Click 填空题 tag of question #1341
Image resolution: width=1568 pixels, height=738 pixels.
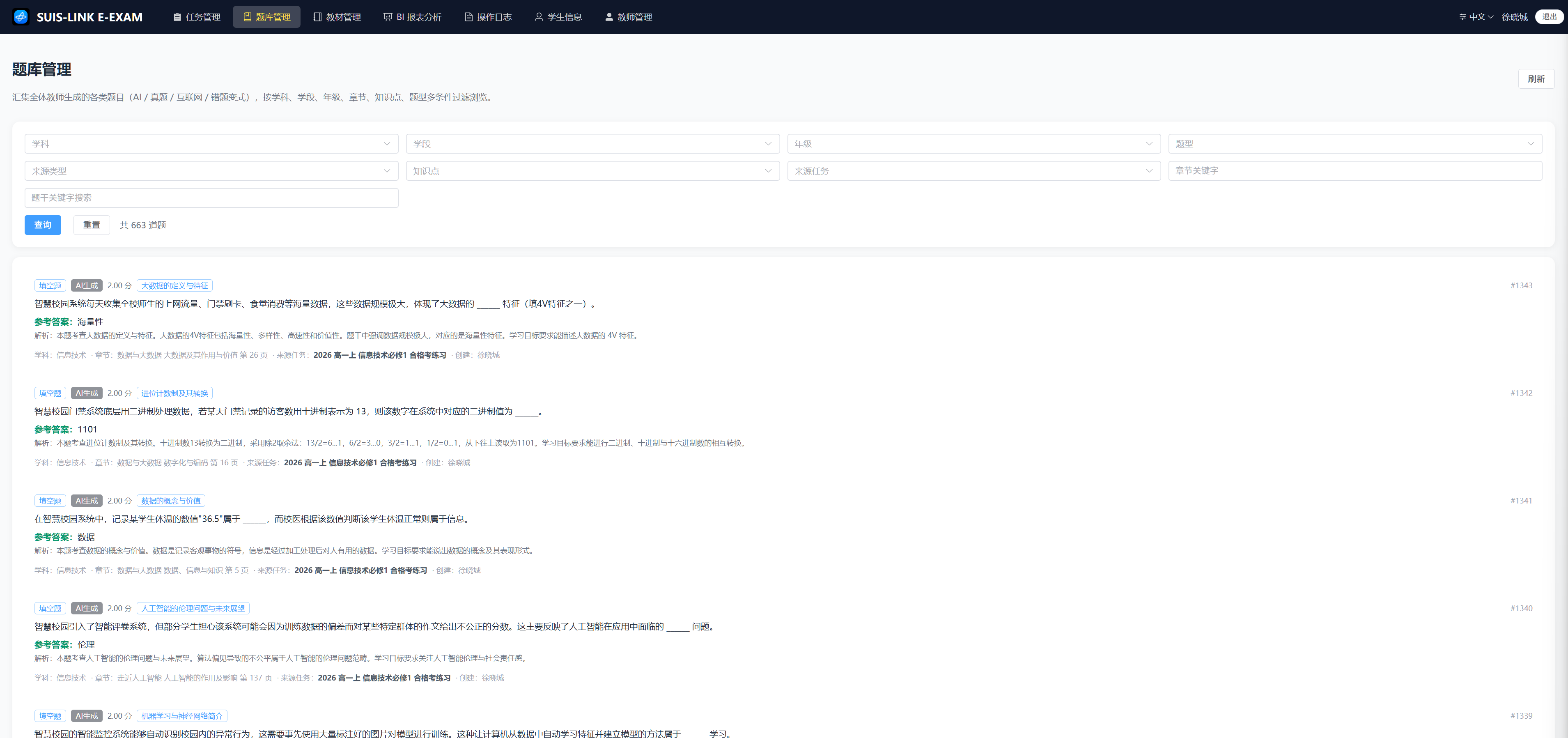click(50, 501)
